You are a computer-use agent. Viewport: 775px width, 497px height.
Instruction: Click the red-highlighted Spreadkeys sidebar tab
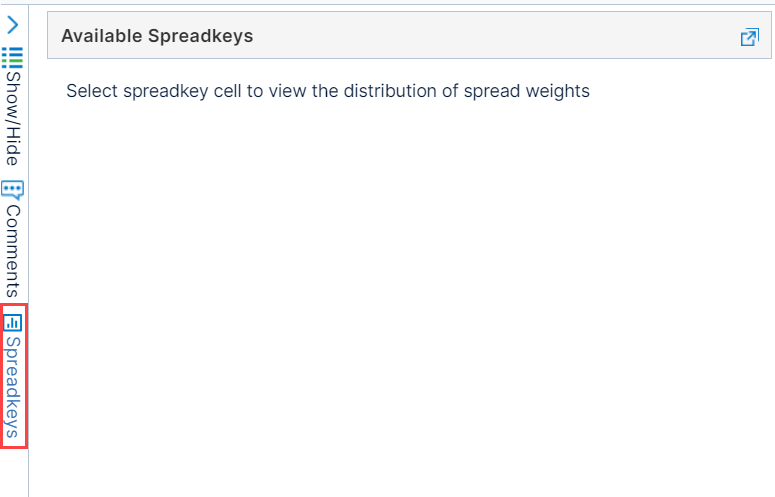[13, 376]
